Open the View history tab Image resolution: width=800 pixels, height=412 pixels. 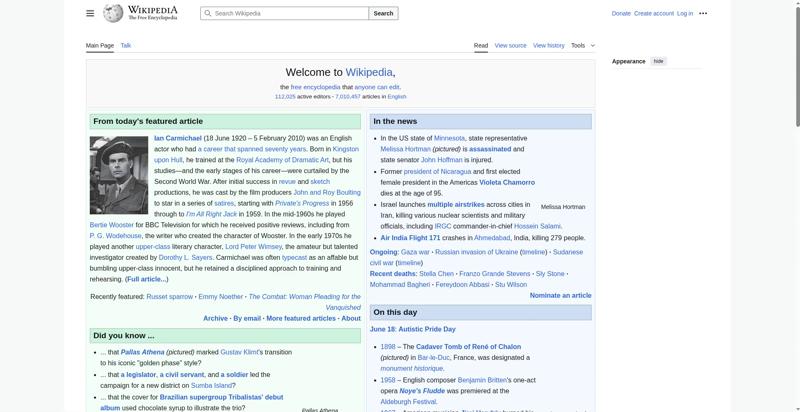point(548,45)
